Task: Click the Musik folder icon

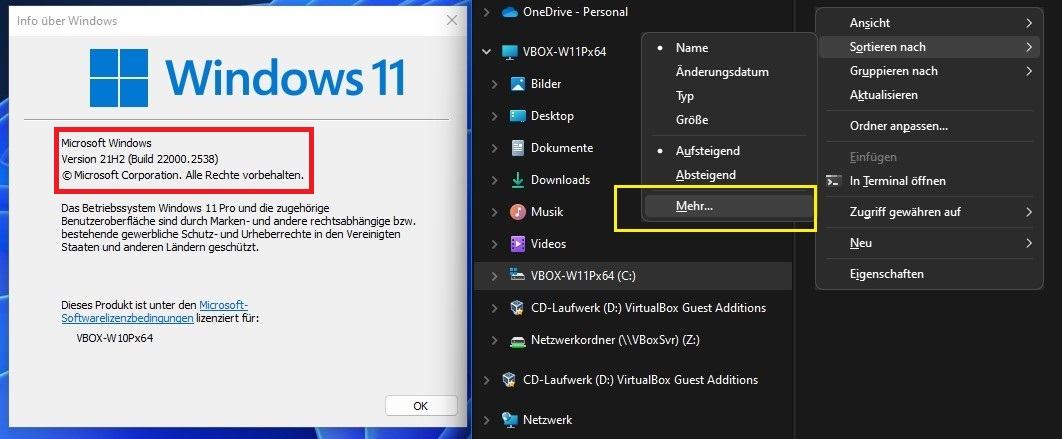Action: [x=517, y=211]
